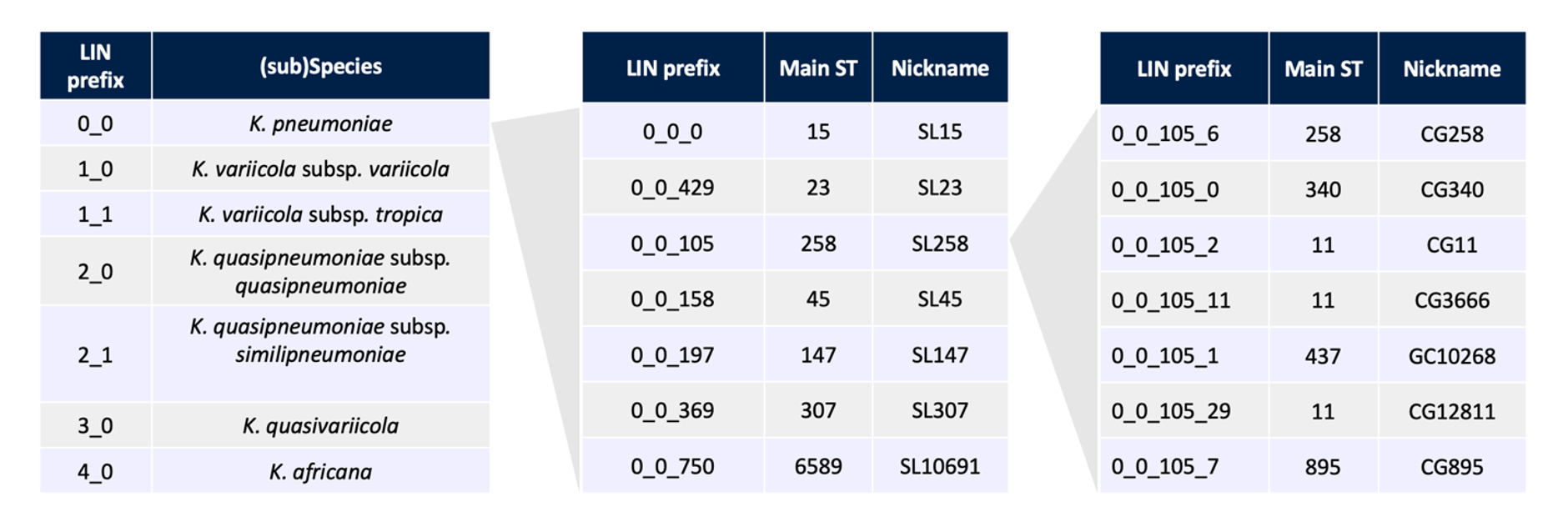Viewport: 1568px width, 532px height.
Task: Click the K. pneumoniae species cell
Action: coord(320,124)
